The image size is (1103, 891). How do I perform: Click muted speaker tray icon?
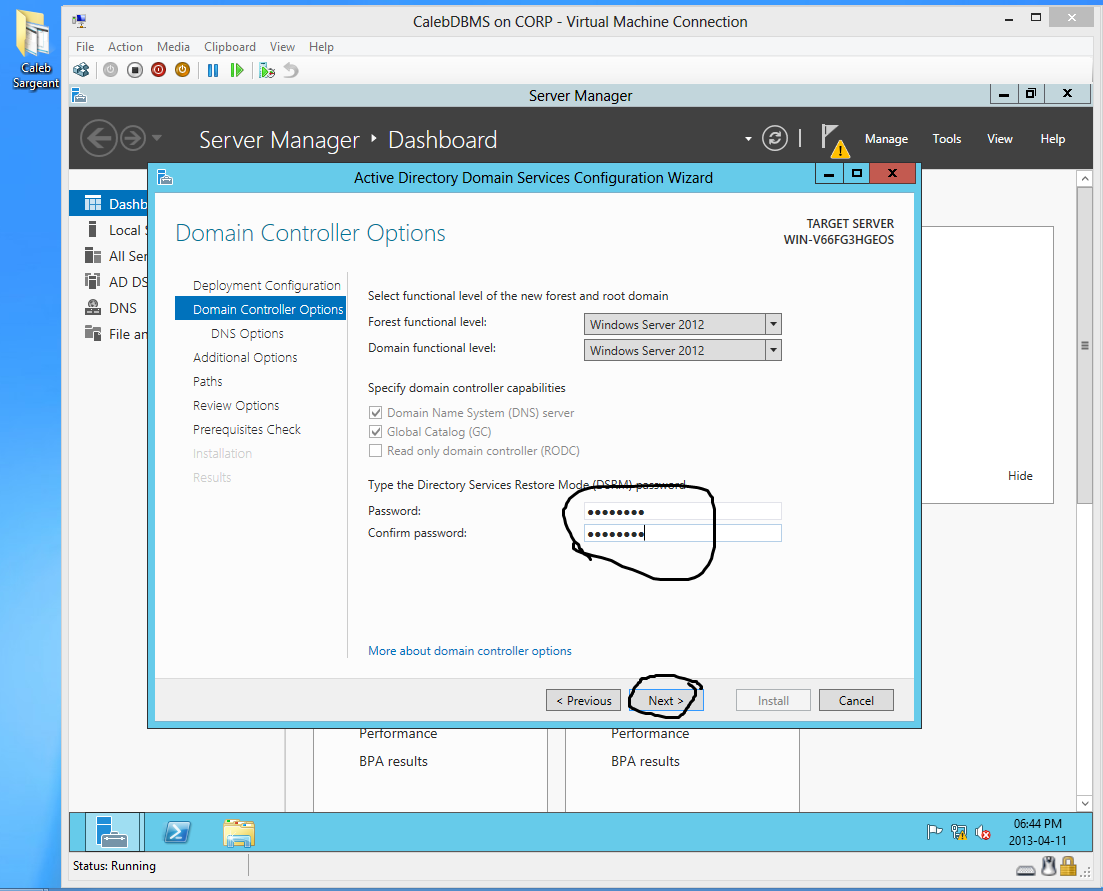[x=983, y=833]
